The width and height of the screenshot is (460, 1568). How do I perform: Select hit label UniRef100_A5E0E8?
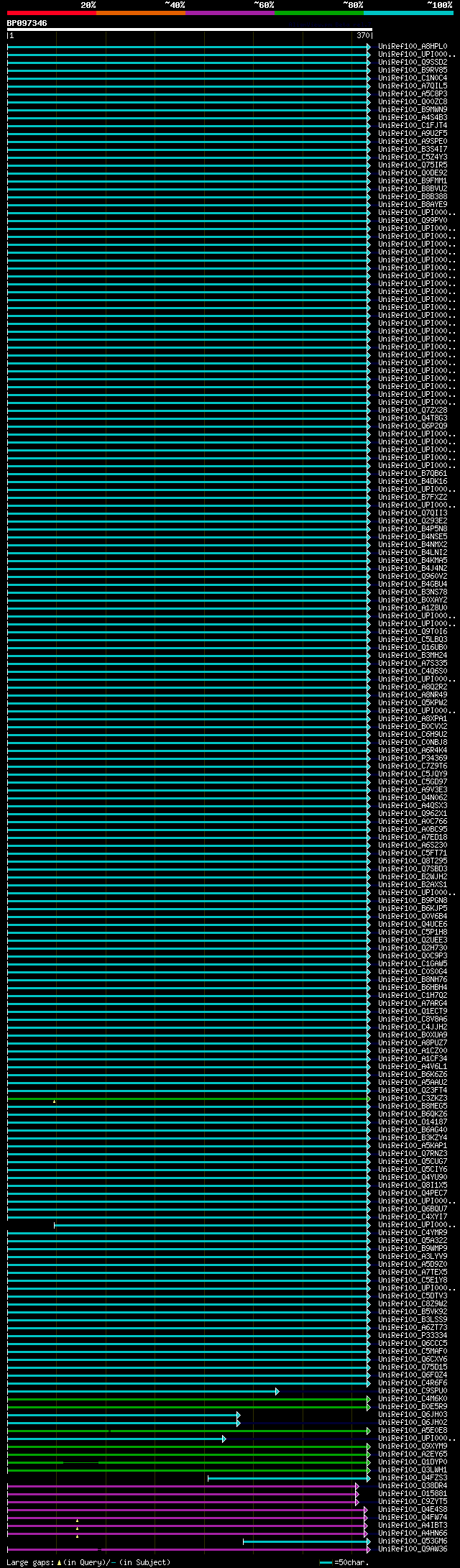(413, 1431)
